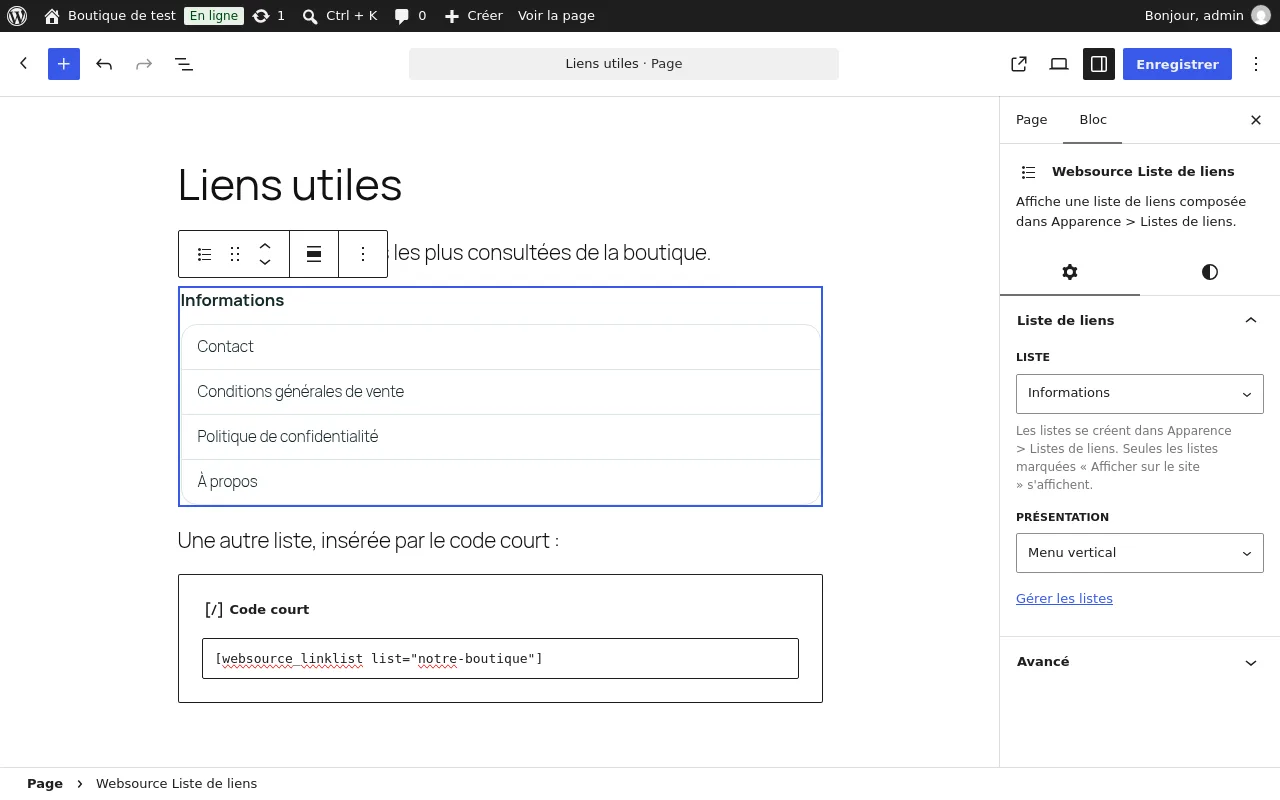
Task: Select Page in the bottom breadcrumb
Action: click(x=45, y=784)
